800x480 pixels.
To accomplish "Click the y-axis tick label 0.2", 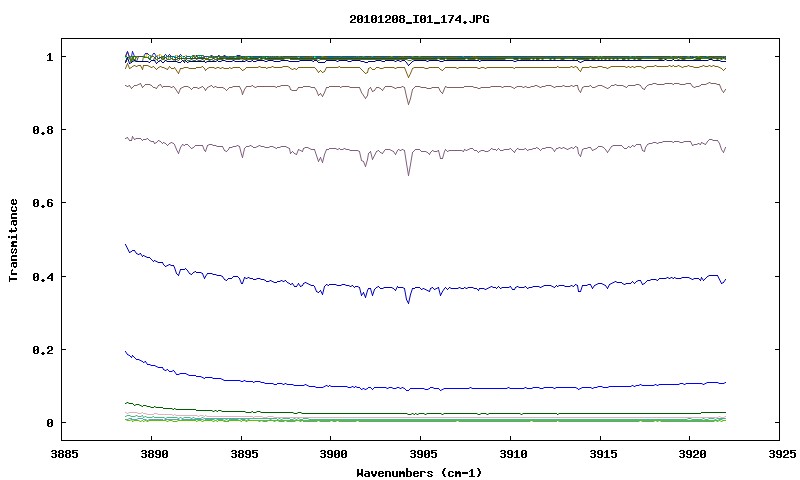I will tap(43, 350).
